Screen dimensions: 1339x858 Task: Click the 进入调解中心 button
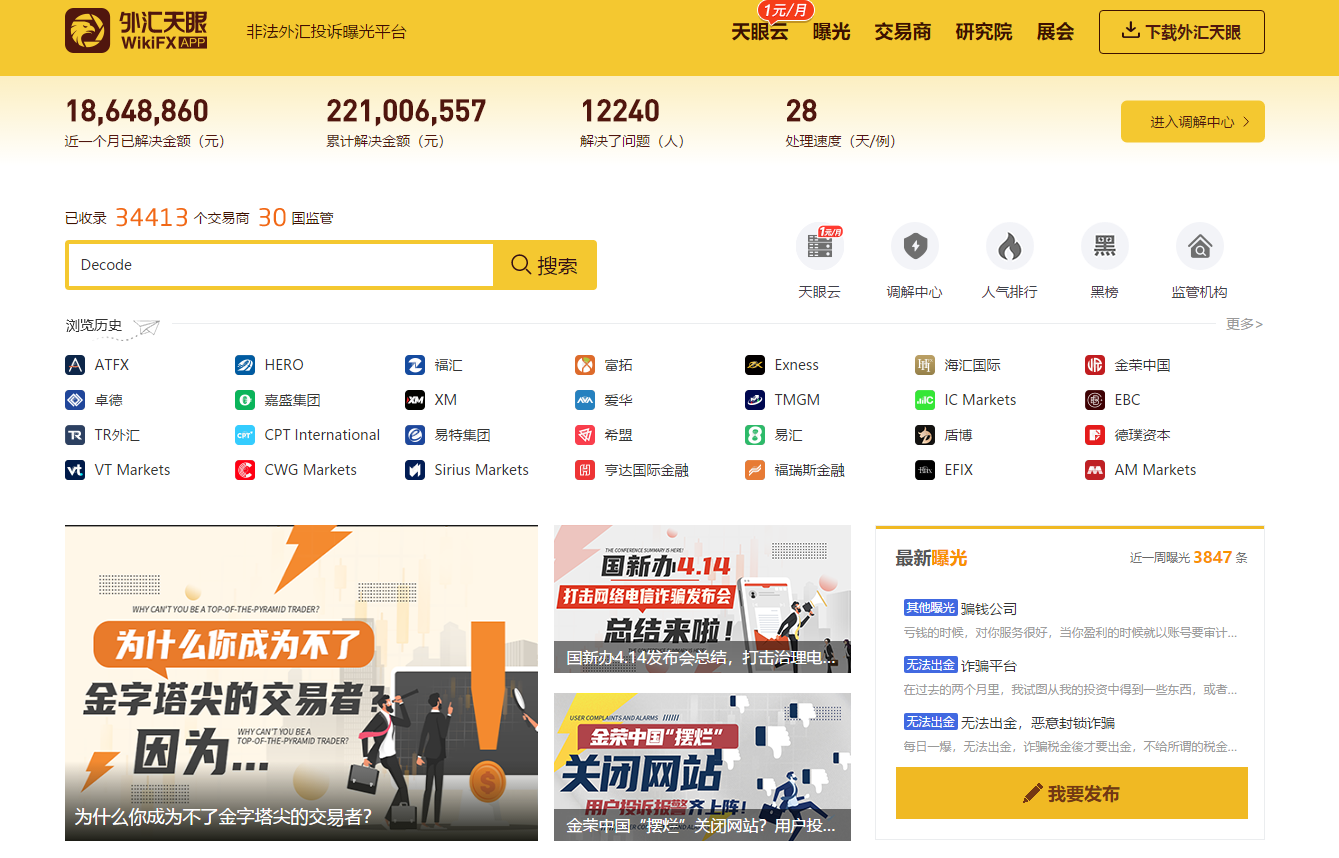pyautogui.click(x=1193, y=122)
